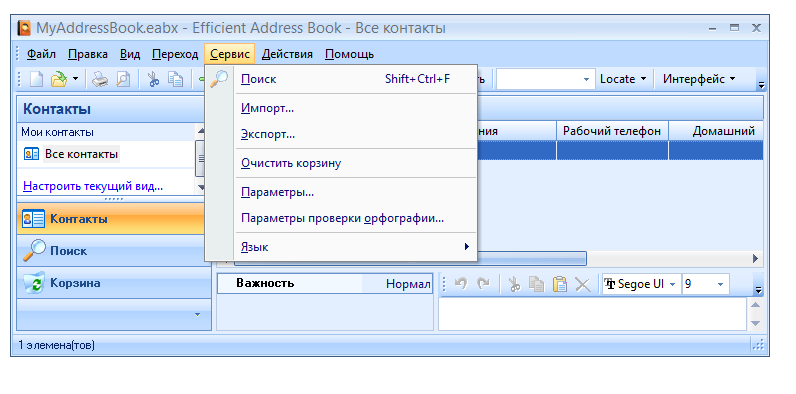Click the recycle bin icon beside Корзина
The width and height of the screenshot is (796, 394).
pos(34,283)
